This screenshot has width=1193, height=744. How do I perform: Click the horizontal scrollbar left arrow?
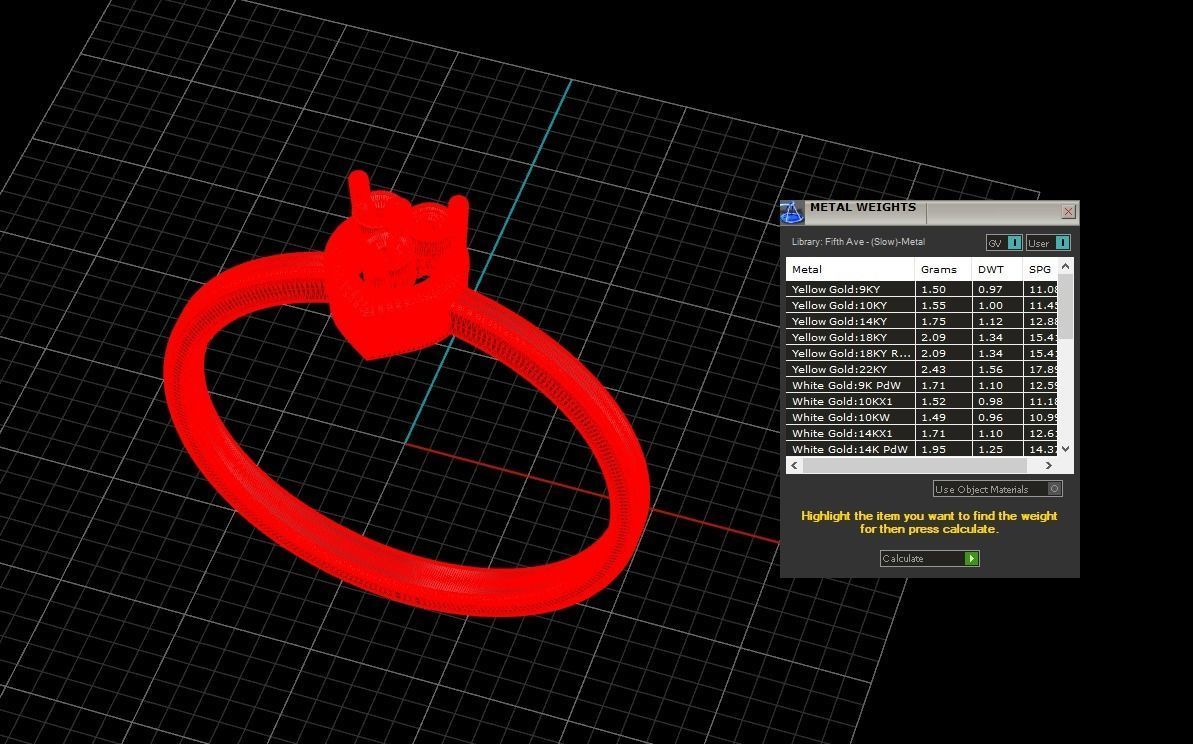point(794,465)
